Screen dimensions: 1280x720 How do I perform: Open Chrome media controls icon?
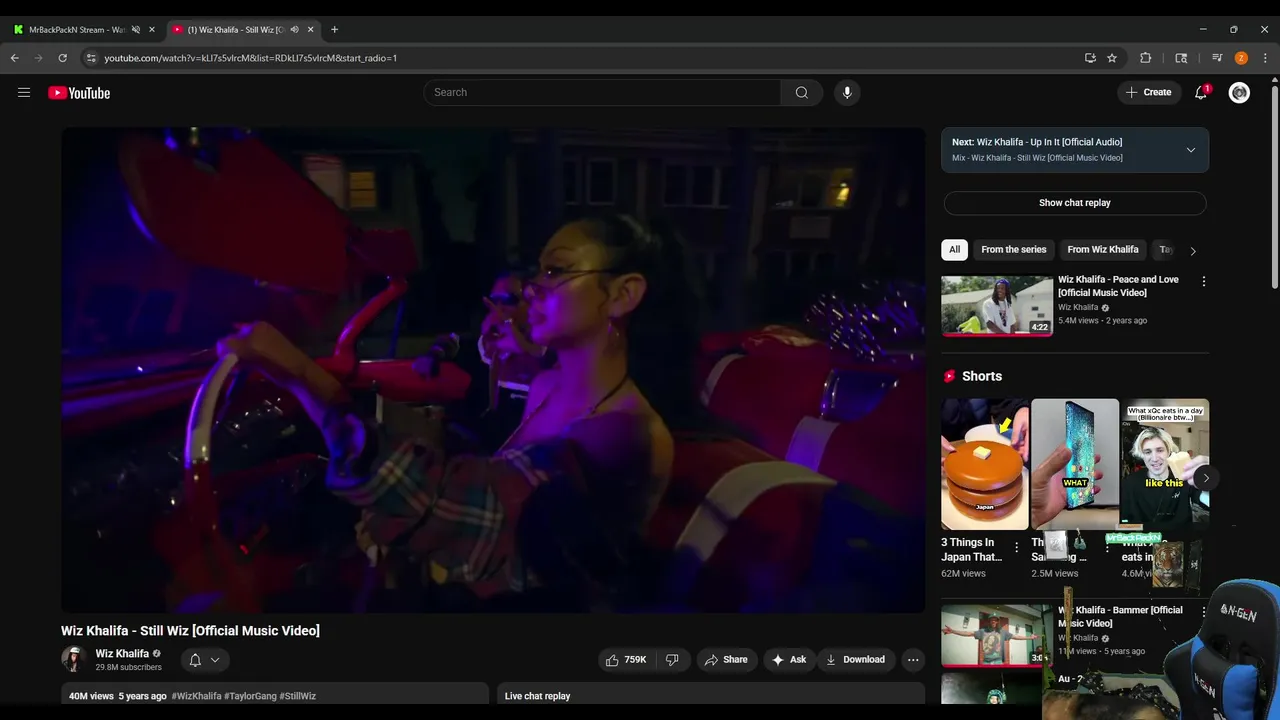pyautogui.click(x=1217, y=58)
